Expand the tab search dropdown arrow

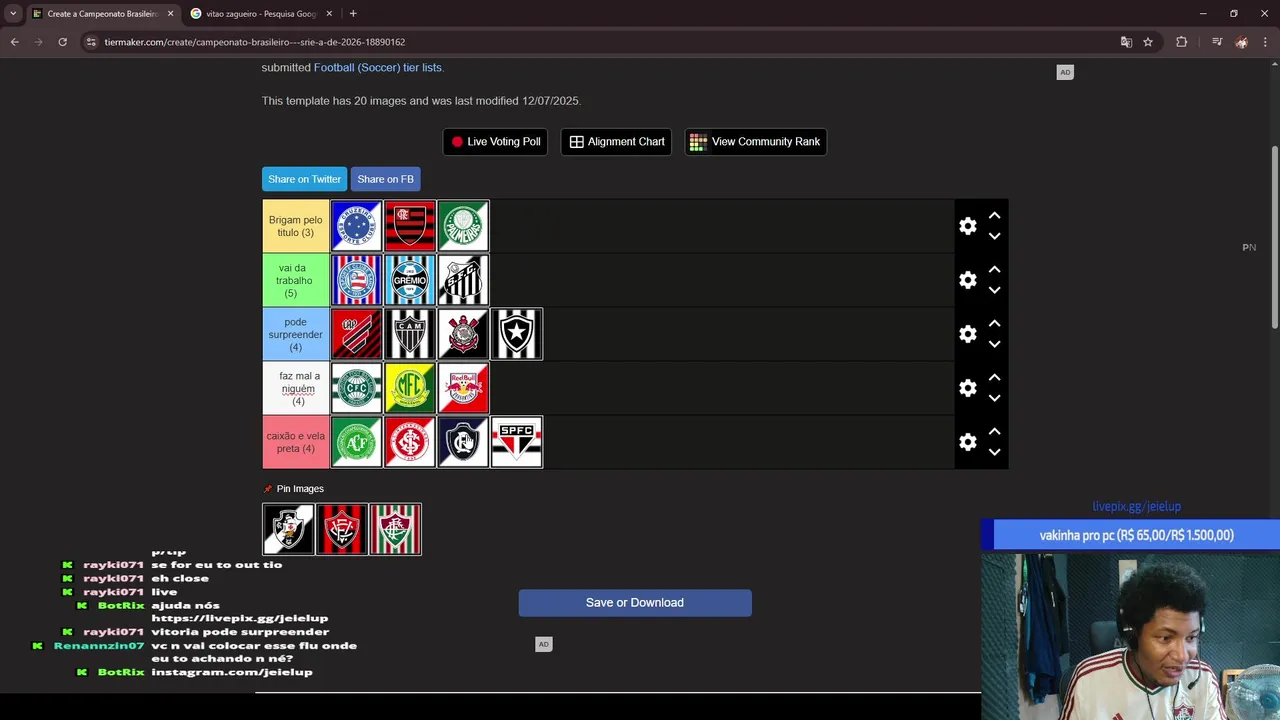(13, 14)
